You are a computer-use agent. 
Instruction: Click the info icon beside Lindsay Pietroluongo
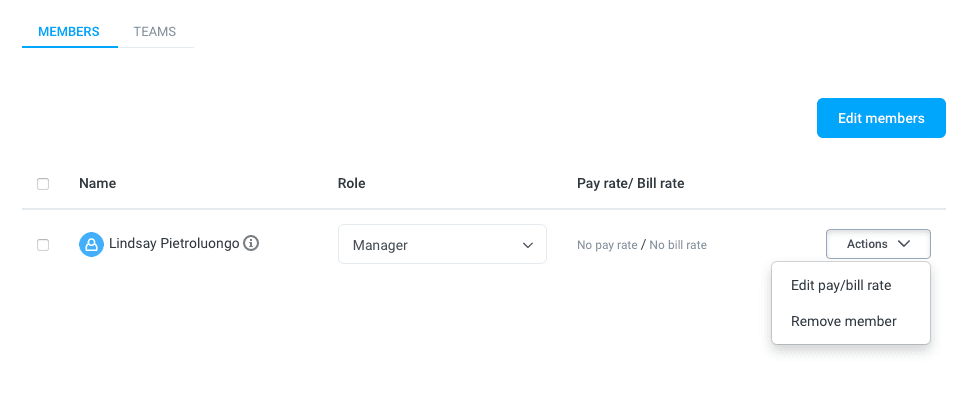(x=251, y=243)
